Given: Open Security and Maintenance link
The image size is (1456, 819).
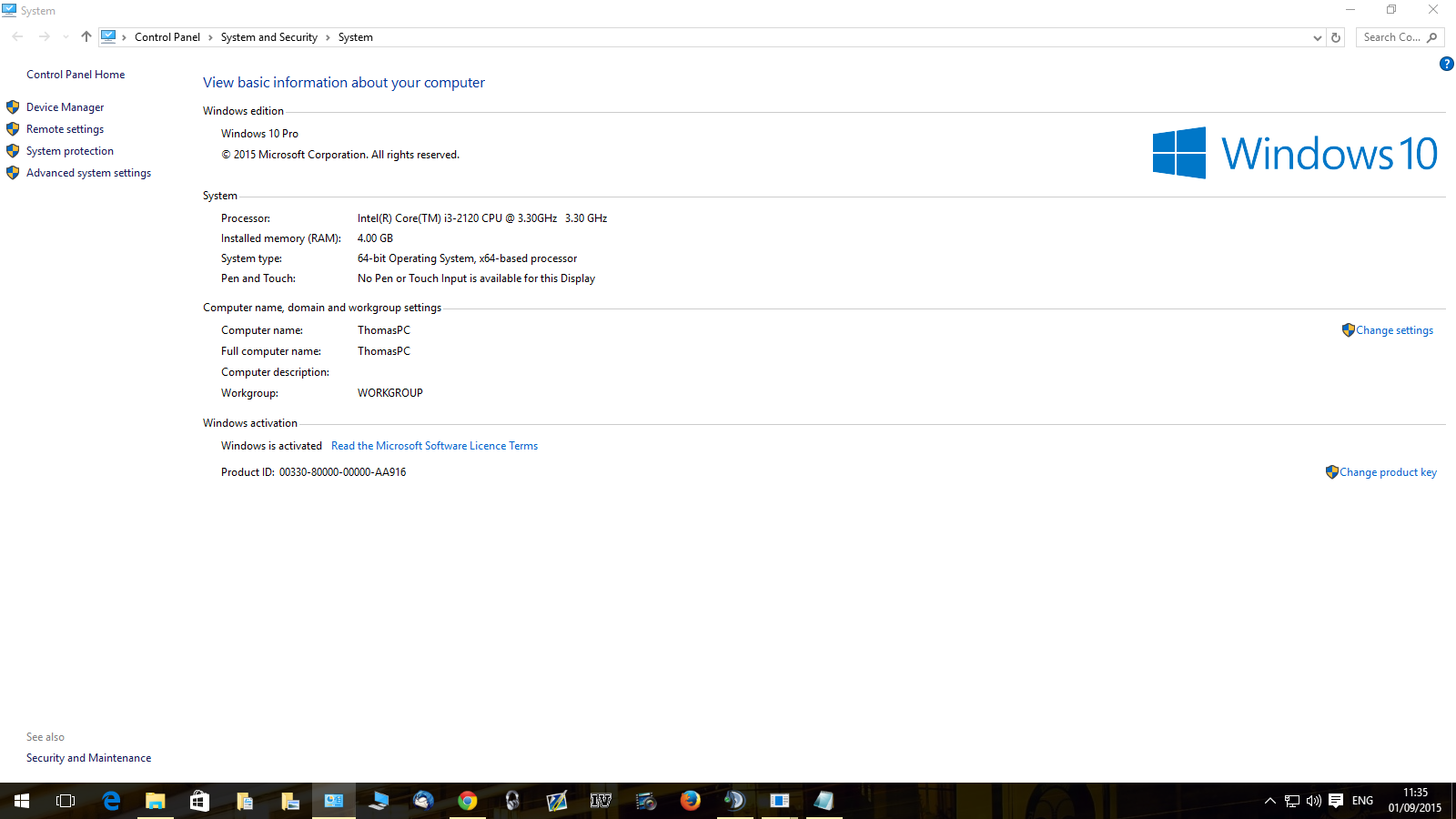Looking at the screenshot, I should (88, 758).
